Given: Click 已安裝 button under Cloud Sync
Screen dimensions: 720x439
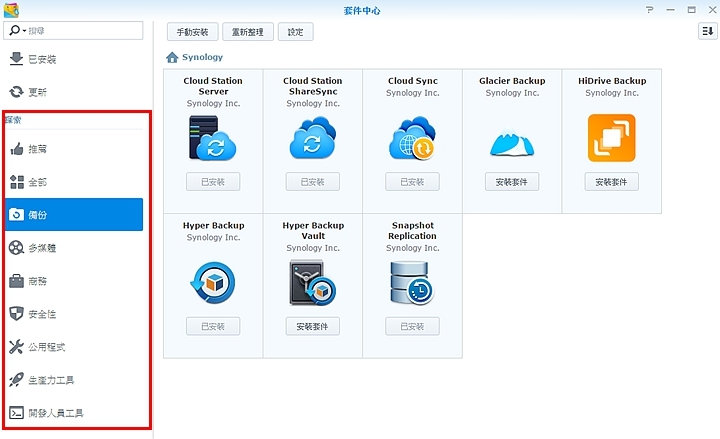Looking at the screenshot, I should (412, 182).
